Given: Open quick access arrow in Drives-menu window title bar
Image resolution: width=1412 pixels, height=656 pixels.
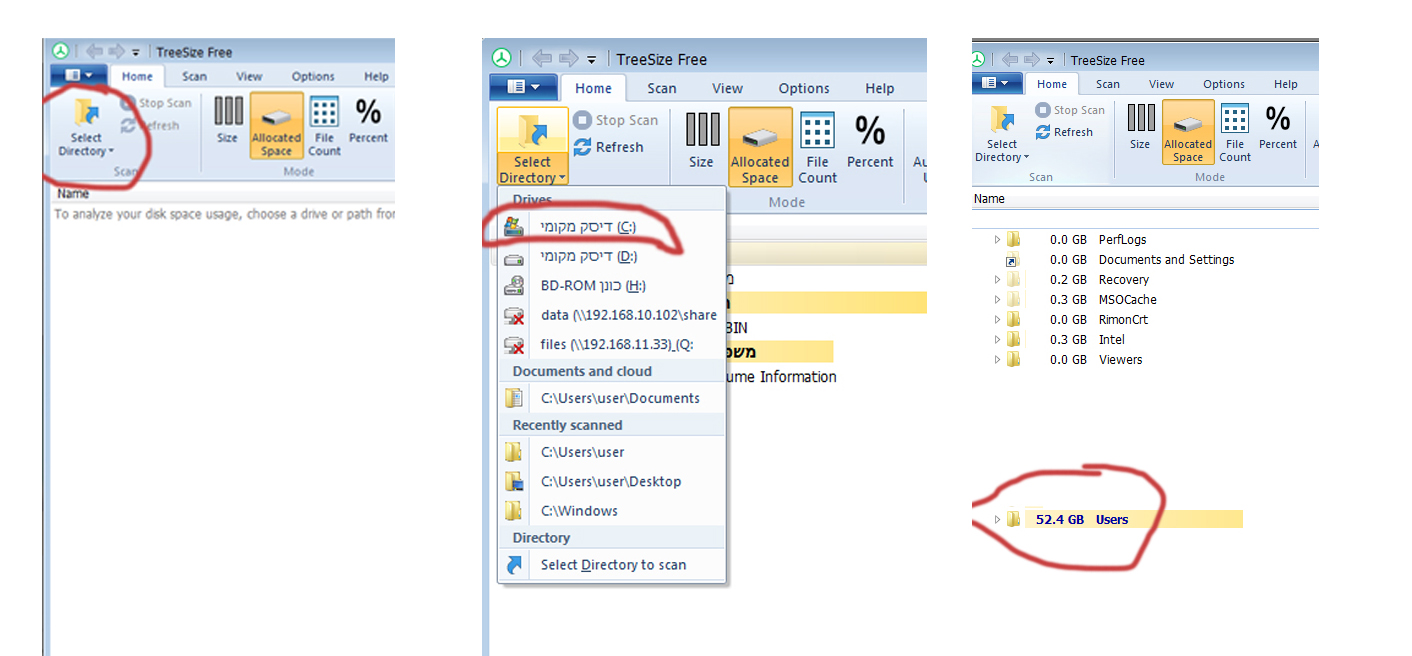Looking at the screenshot, I should coord(591,60).
